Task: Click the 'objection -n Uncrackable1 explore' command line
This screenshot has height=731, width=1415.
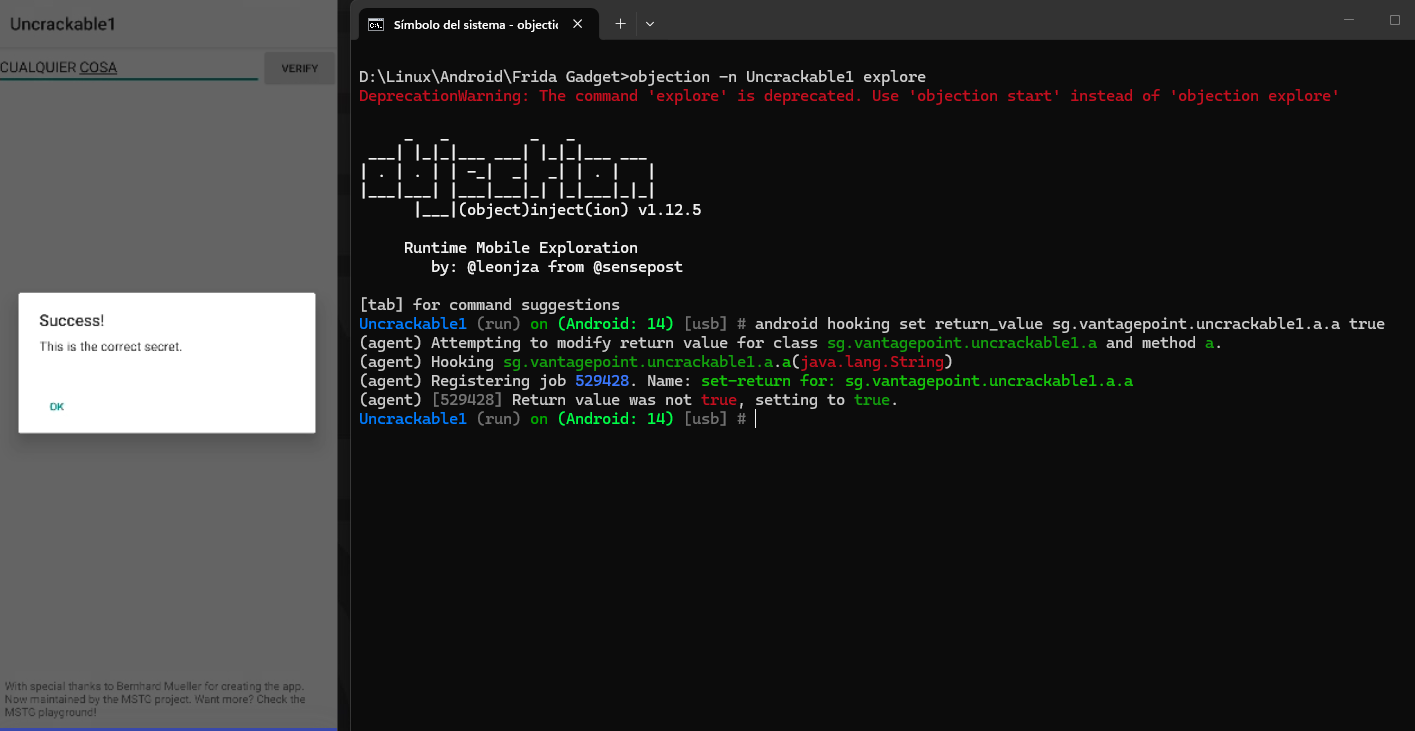Action: pyautogui.click(x=642, y=77)
